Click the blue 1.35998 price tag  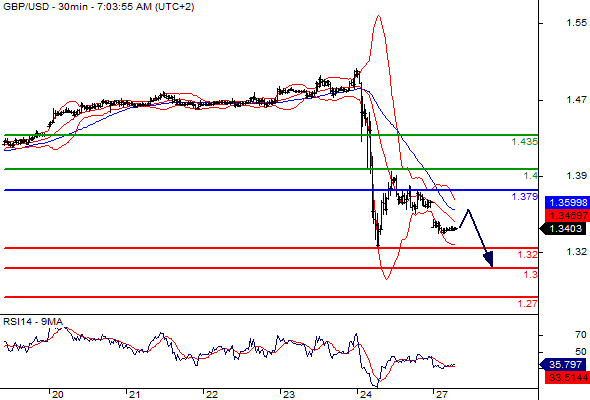tap(567, 202)
